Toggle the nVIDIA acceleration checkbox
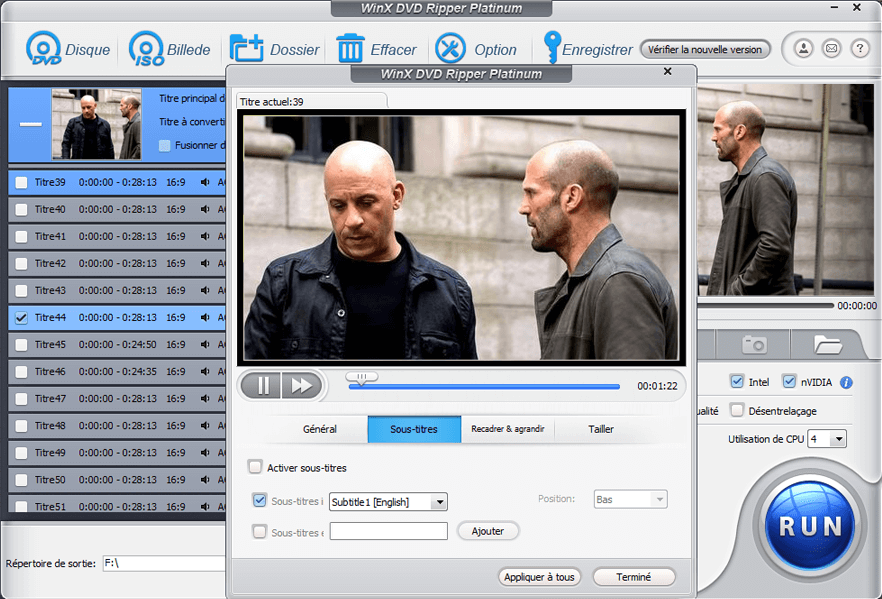The width and height of the screenshot is (882, 599). (x=789, y=381)
